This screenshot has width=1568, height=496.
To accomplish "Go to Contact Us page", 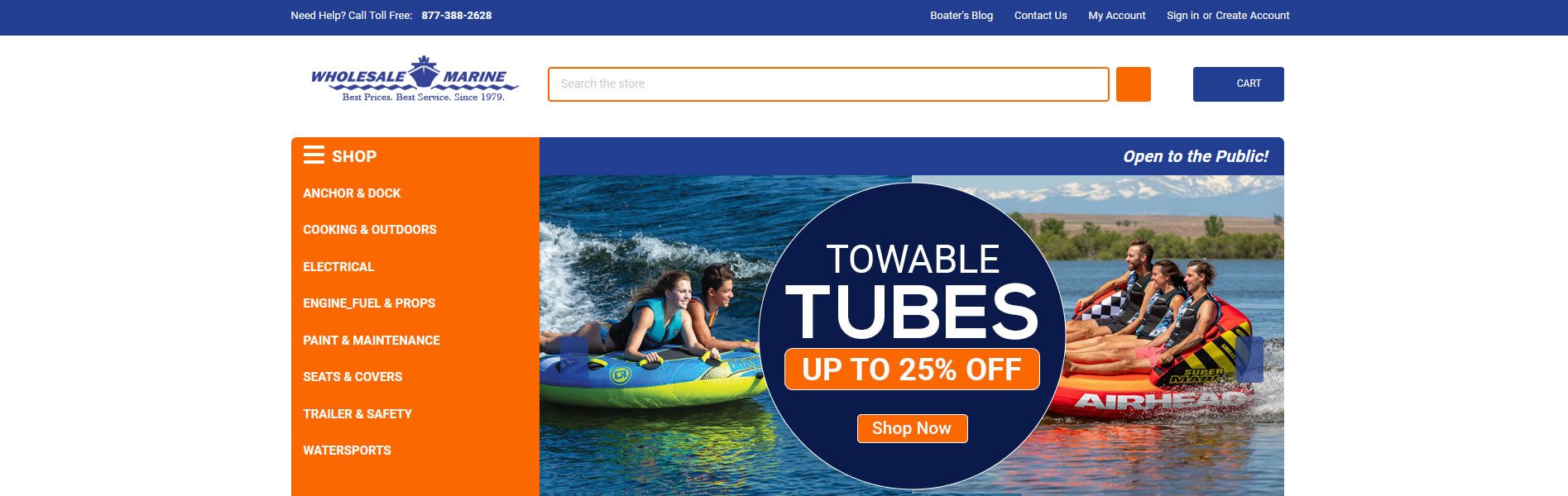I will coord(1040,16).
